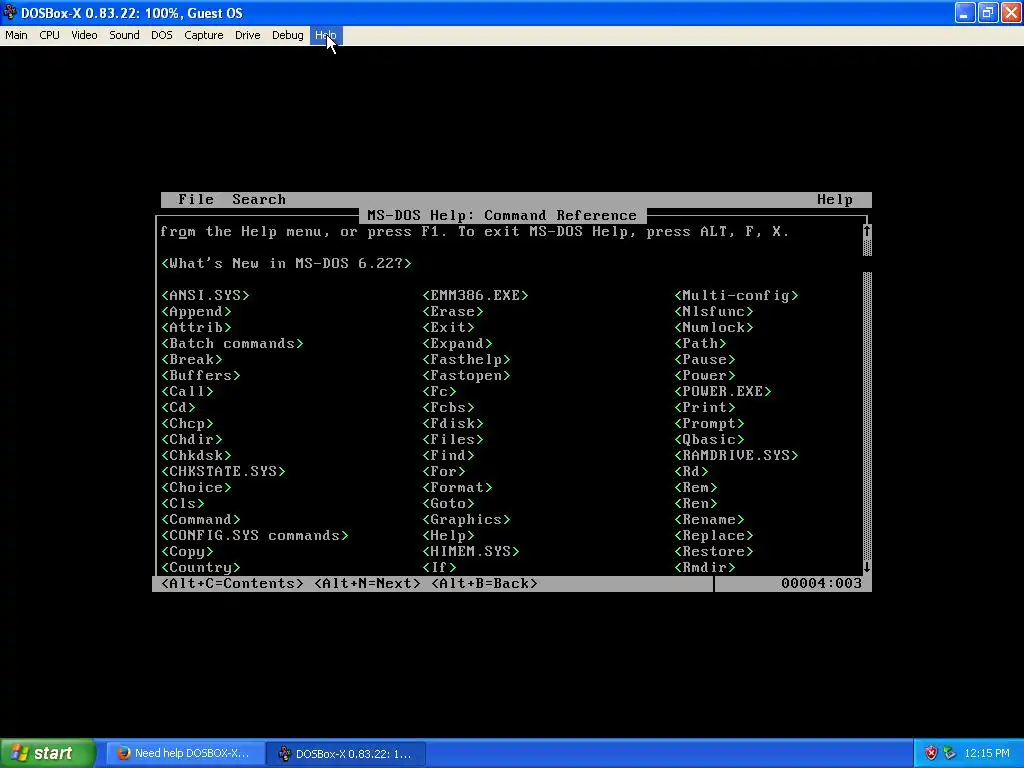Open the <Rename> help topic
Viewport: 1024px width, 768px height.
pyautogui.click(x=709, y=519)
